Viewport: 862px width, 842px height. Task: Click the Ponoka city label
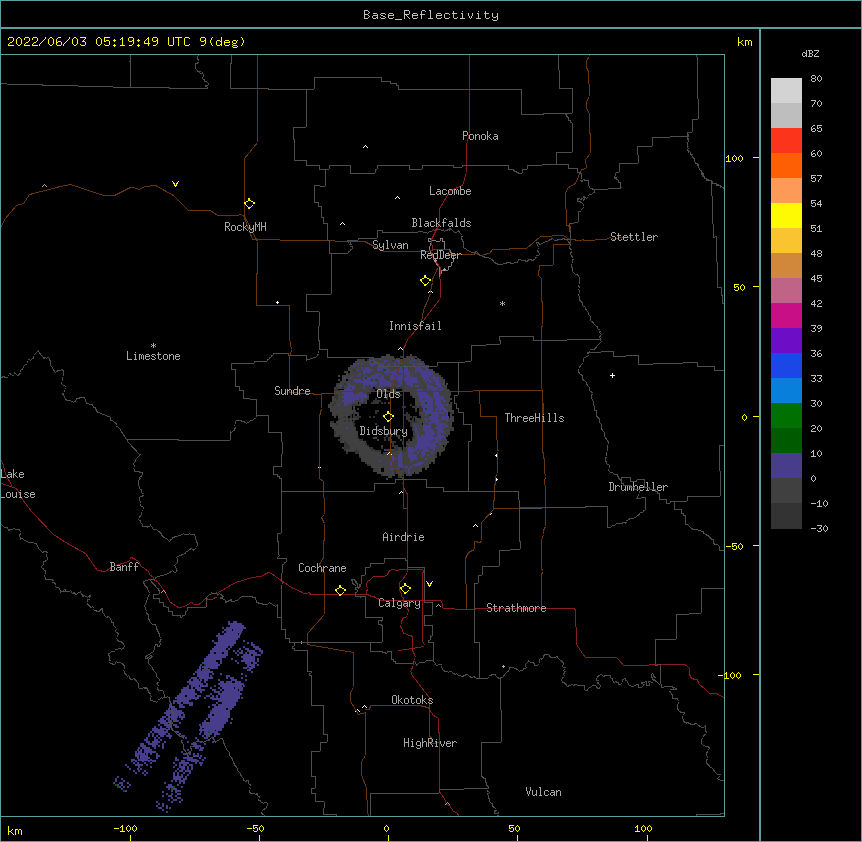click(480, 136)
